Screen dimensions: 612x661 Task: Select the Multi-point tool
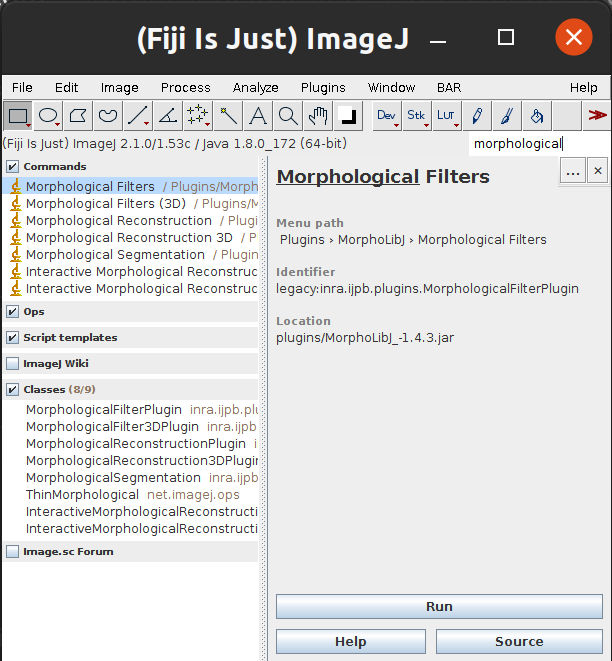(x=198, y=116)
